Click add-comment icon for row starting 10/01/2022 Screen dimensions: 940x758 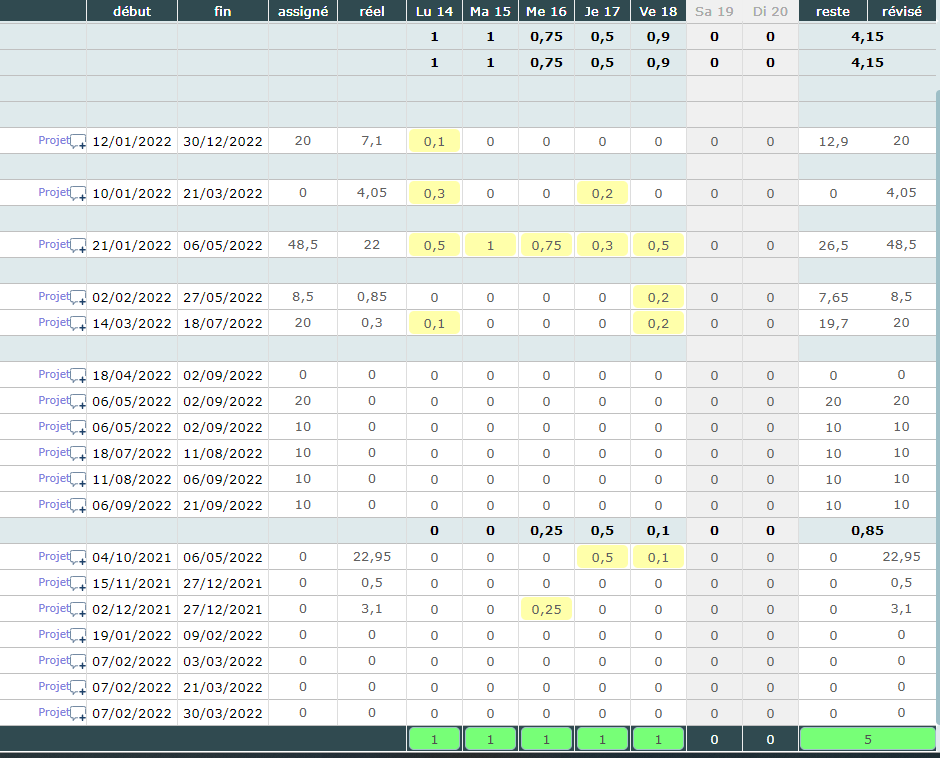[x=78, y=194]
